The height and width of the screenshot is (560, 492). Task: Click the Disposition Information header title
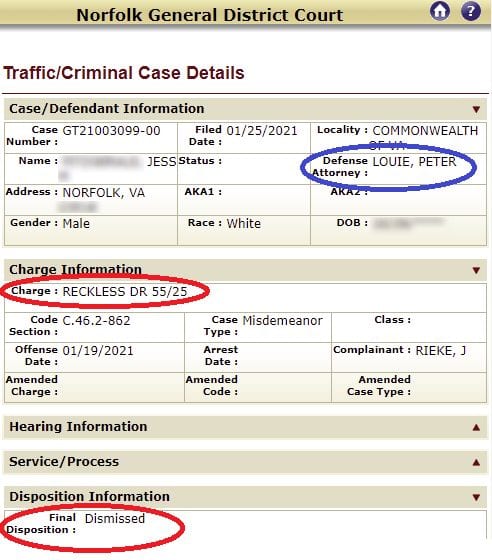tap(89, 497)
